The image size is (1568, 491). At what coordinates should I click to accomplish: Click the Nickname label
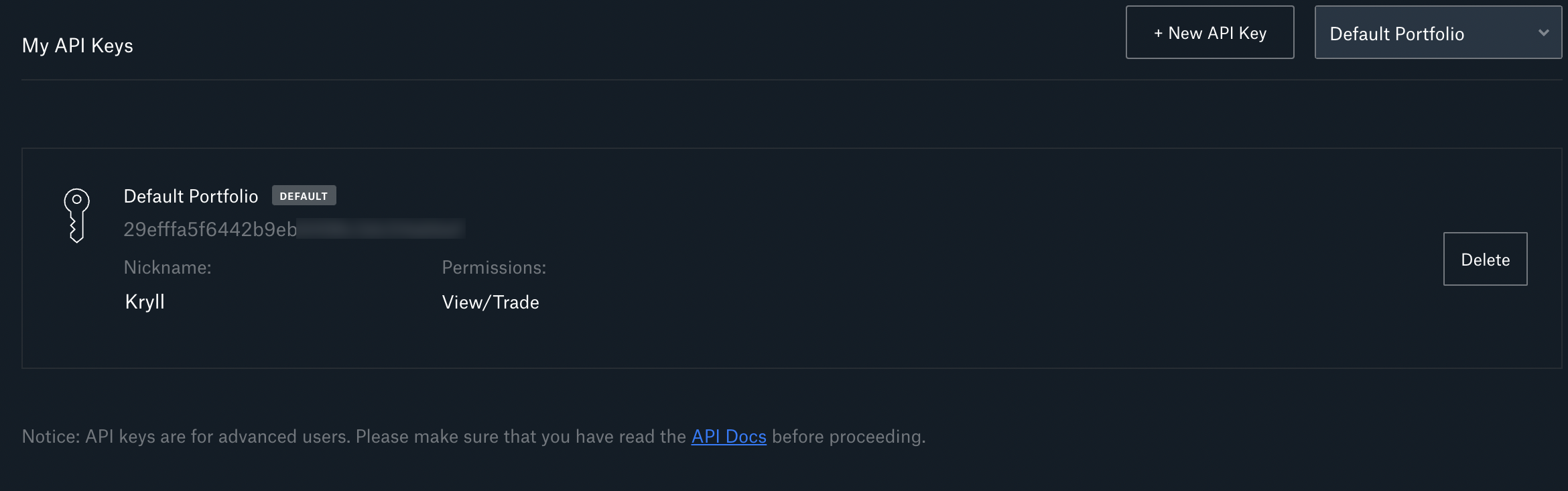tap(168, 268)
